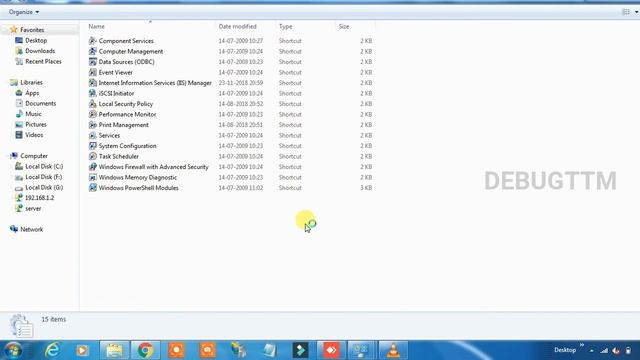Select the Component Services shortcut icon
The width and height of the screenshot is (640, 360).
[93, 41]
